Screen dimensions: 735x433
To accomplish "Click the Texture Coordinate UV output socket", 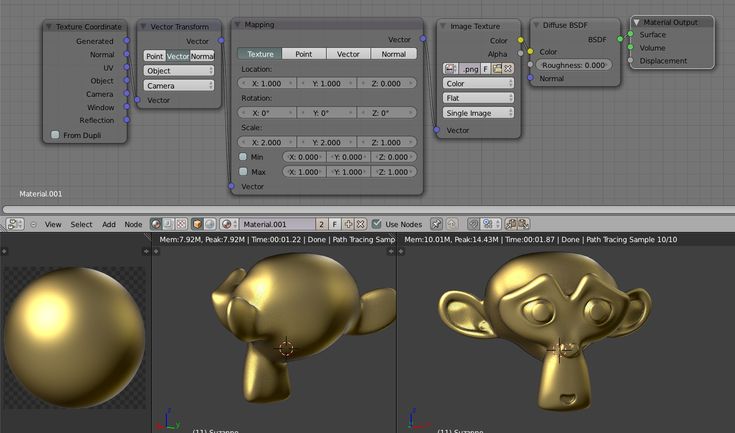I will [x=127, y=67].
